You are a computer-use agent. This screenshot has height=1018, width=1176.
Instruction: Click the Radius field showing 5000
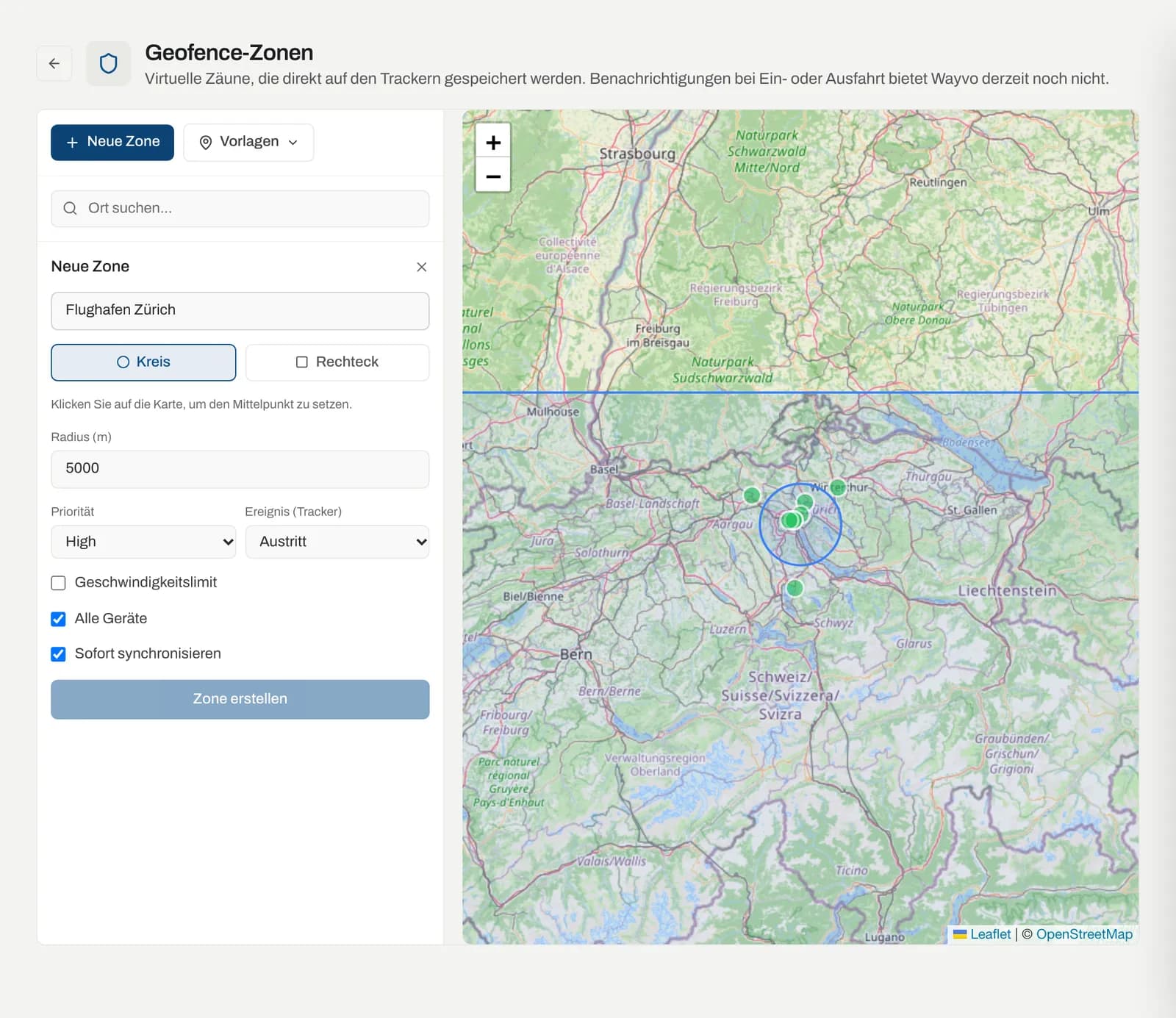(240, 469)
